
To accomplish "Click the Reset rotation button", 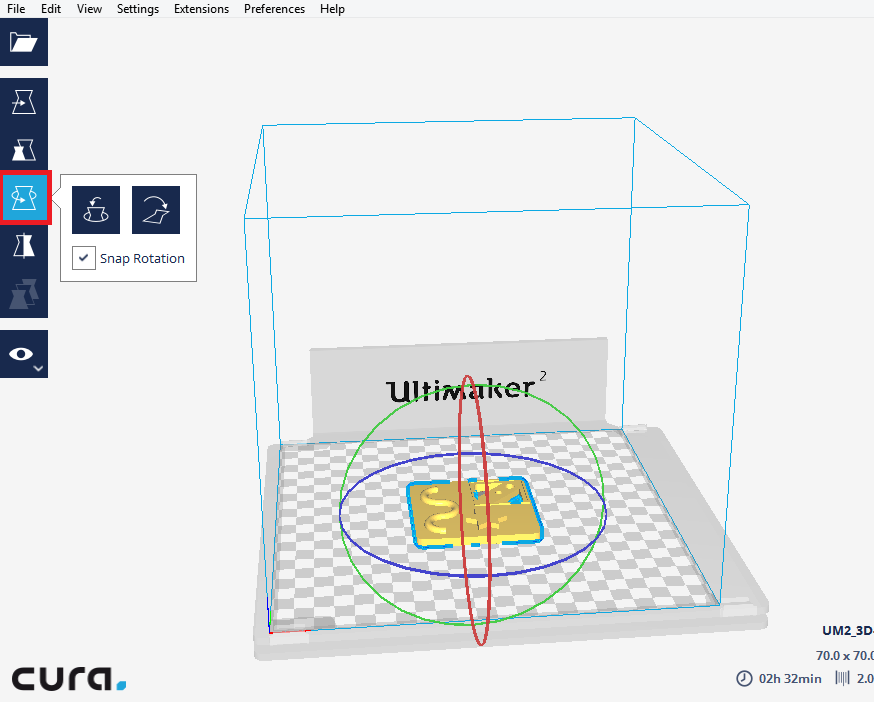I will [x=96, y=210].
